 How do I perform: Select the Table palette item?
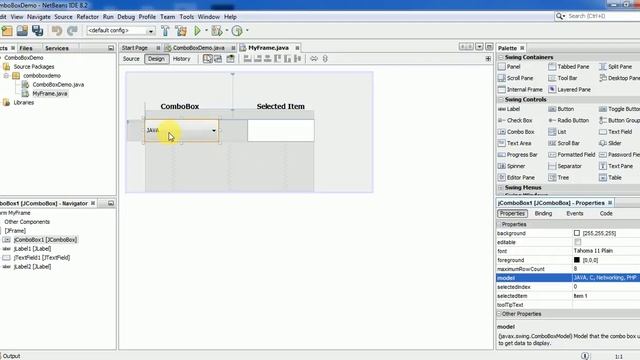(610, 178)
